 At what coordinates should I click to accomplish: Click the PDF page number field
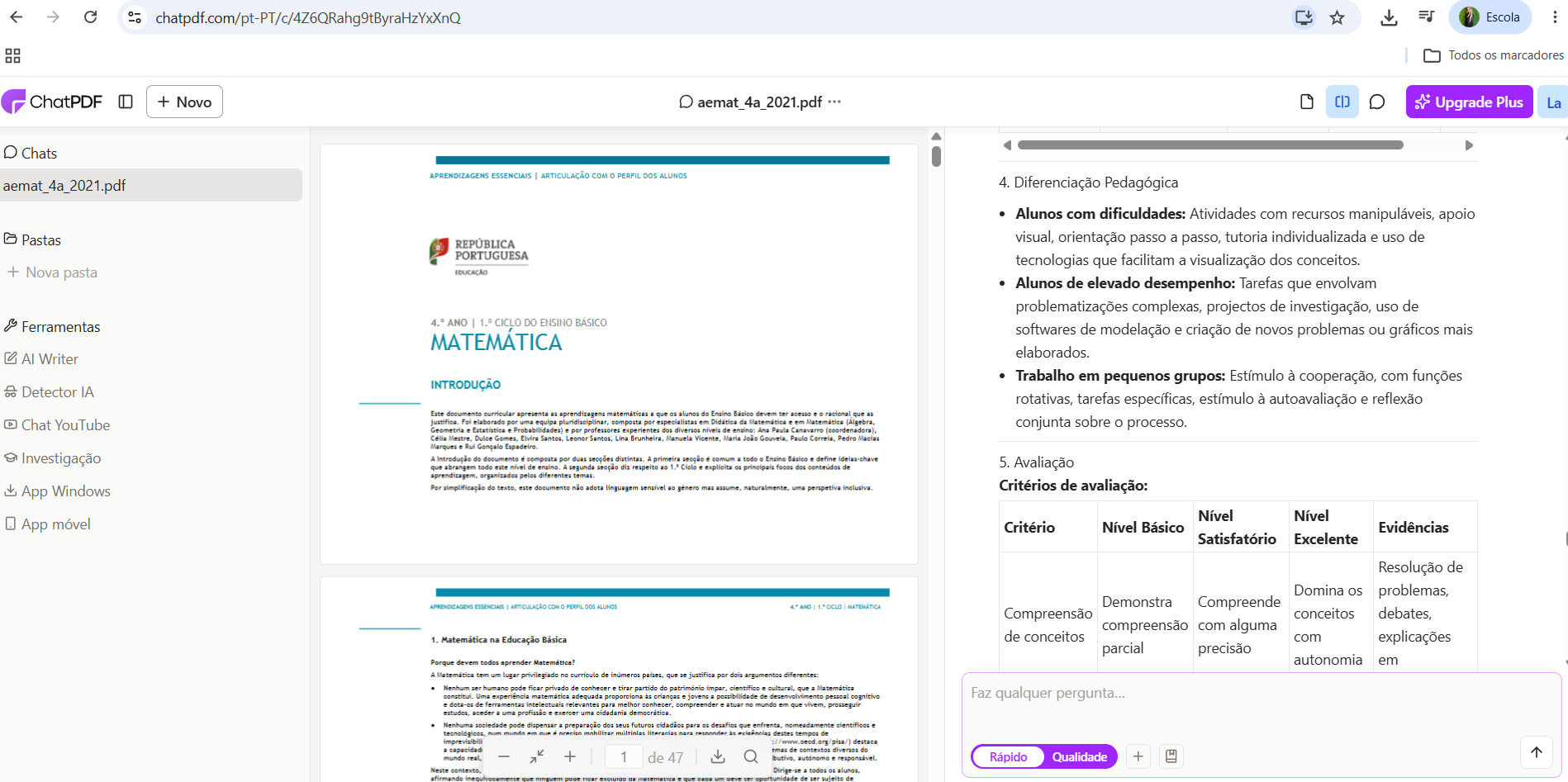point(624,756)
